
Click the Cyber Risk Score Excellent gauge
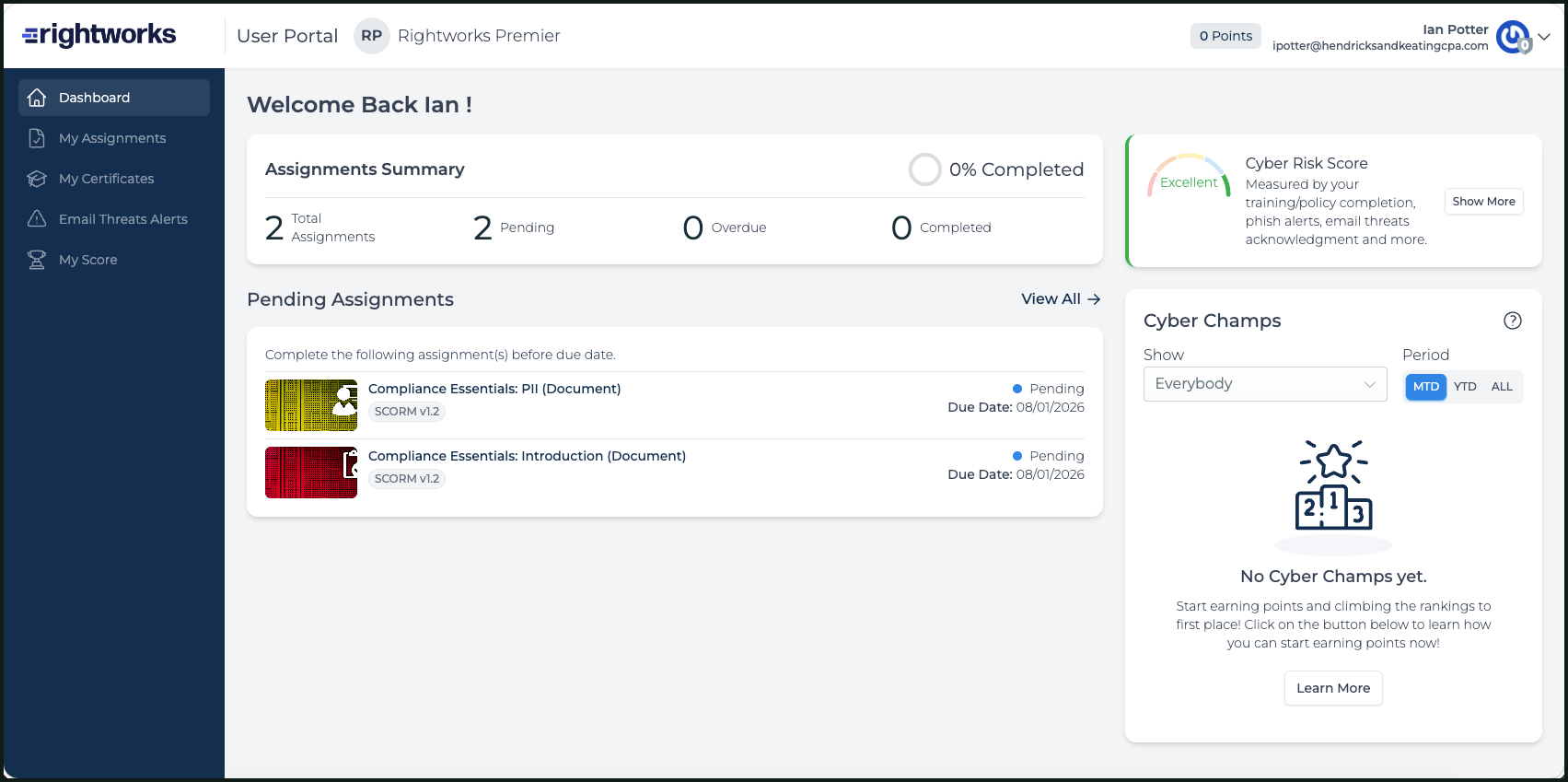coord(1189,176)
